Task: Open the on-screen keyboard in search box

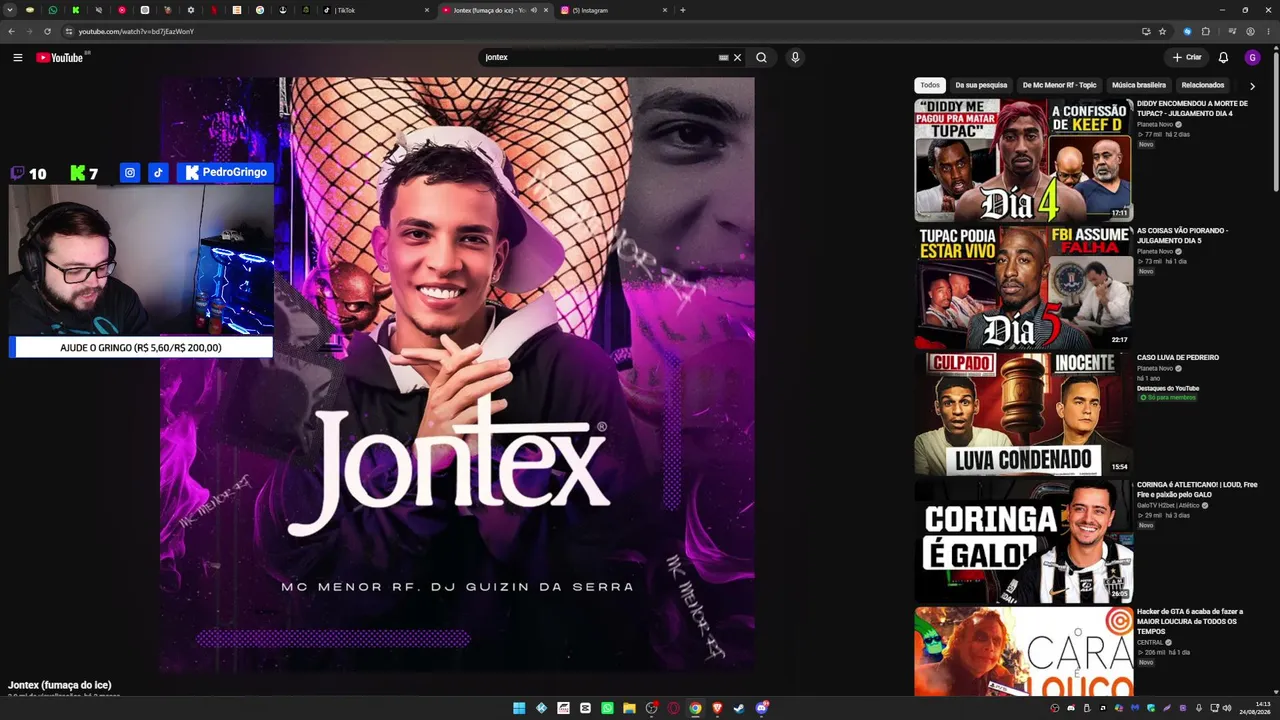Action: click(x=723, y=58)
